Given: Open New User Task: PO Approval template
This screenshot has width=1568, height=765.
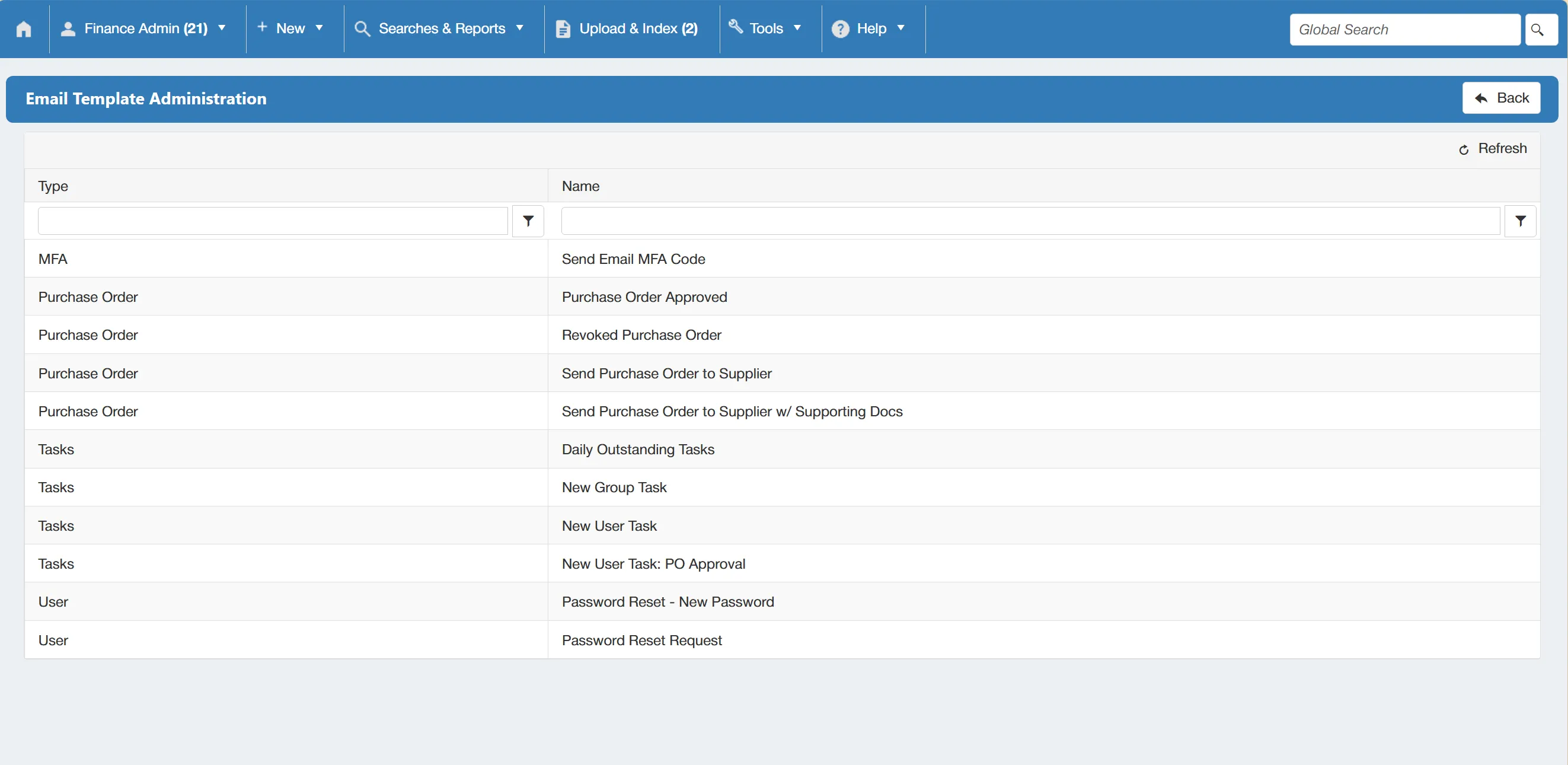Looking at the screenshot, I should (x=653, y=564).
